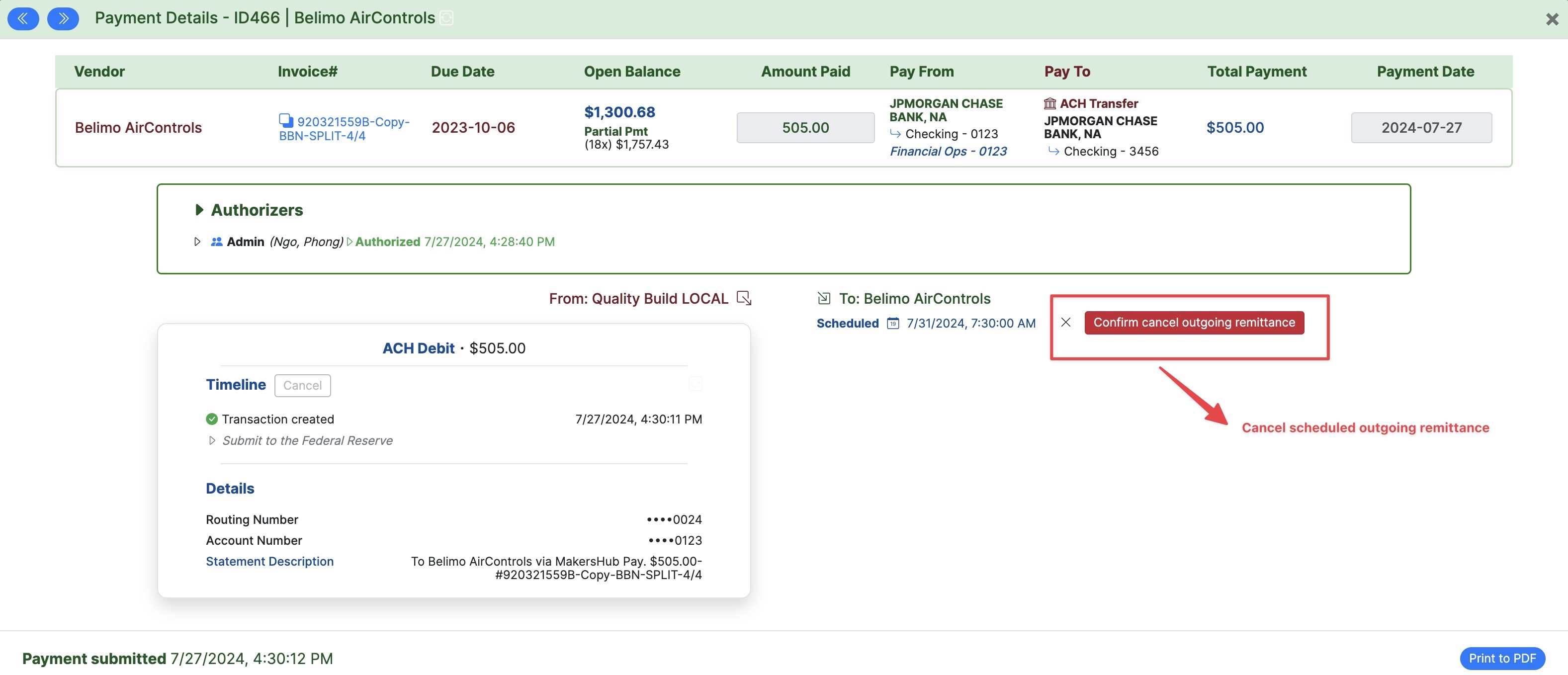
Task: Collapse the Authorizers section triangle
Action: [198, 210]
